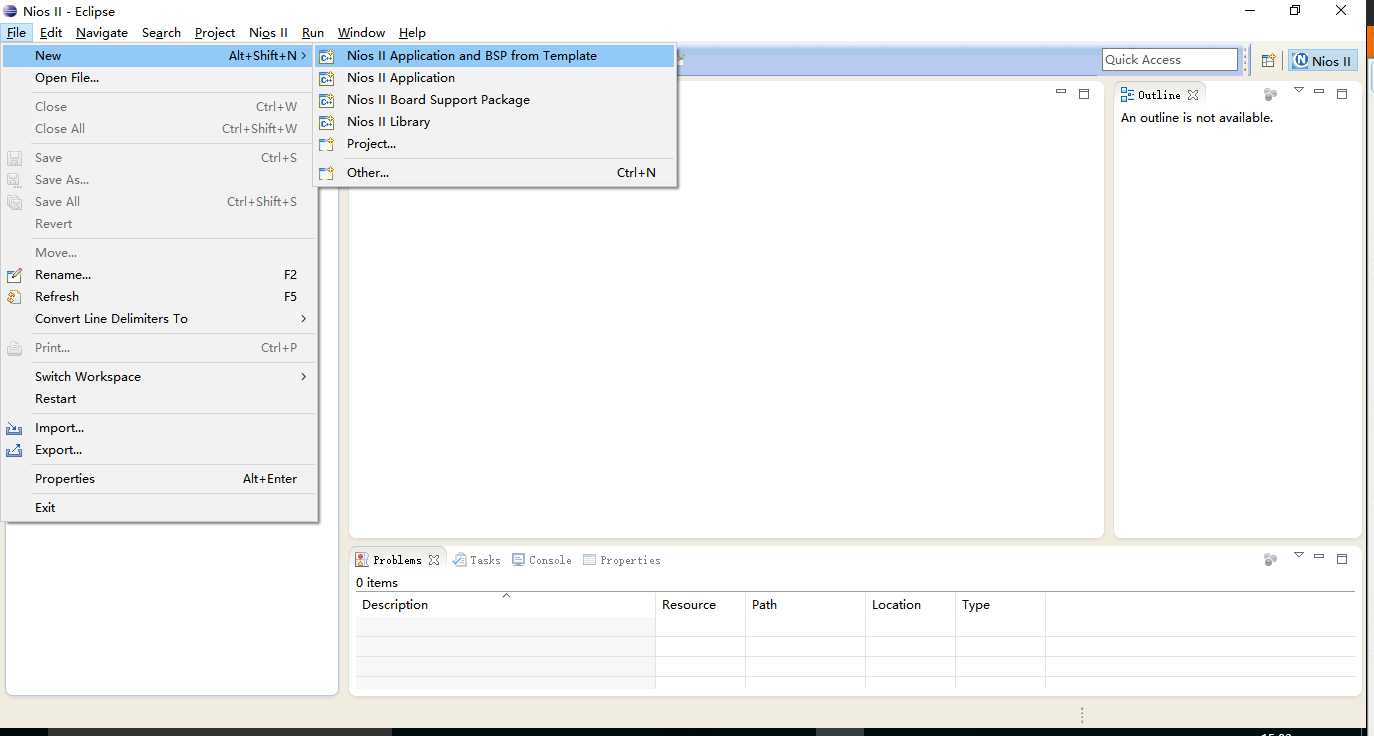The image size is (1374, 736).
Task: Open the Help menu
Action: [412, 33]
